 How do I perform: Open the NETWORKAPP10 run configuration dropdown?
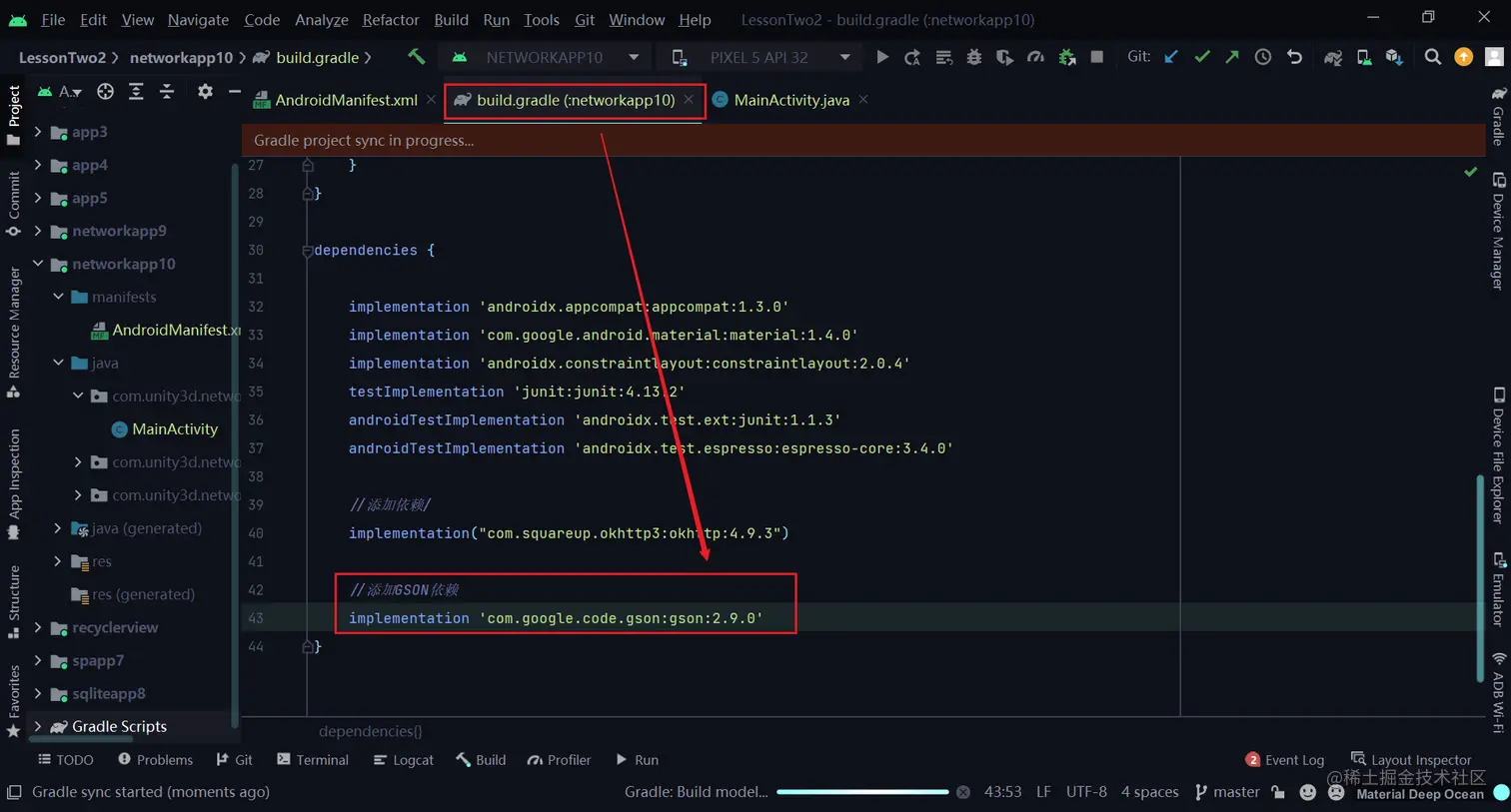pos(546,57)
